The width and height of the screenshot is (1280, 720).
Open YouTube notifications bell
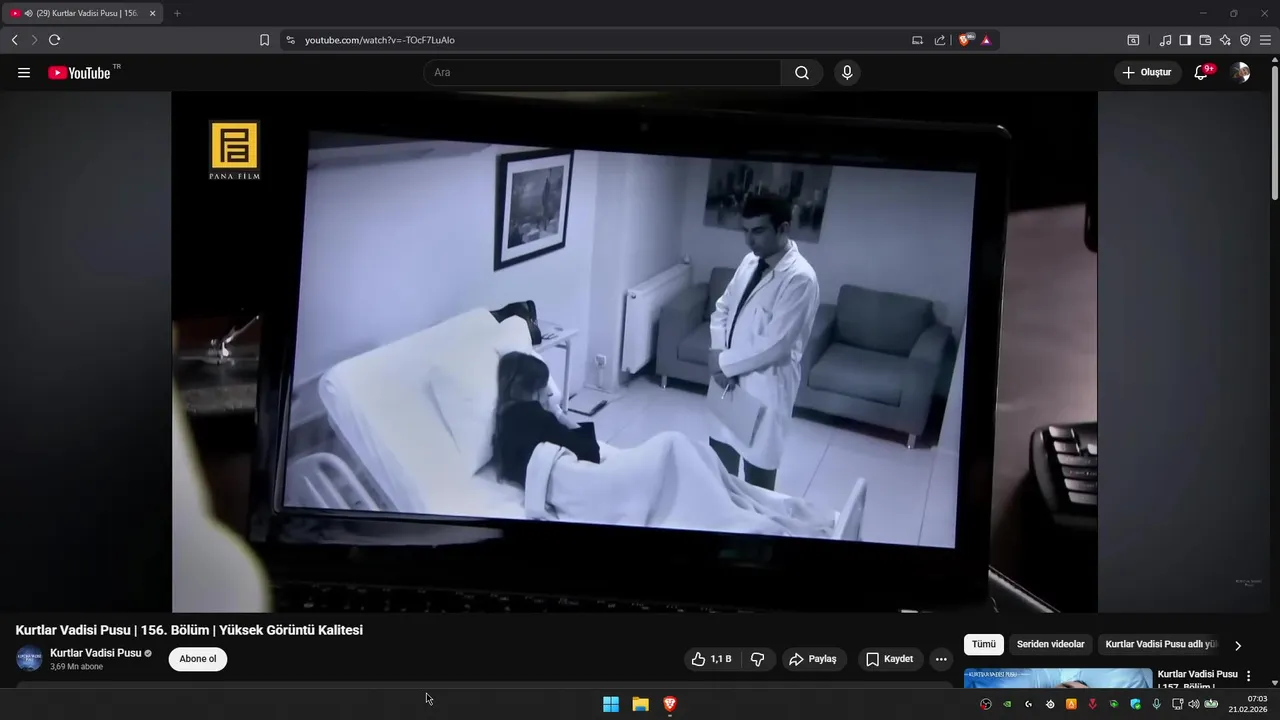(1202, 72)
